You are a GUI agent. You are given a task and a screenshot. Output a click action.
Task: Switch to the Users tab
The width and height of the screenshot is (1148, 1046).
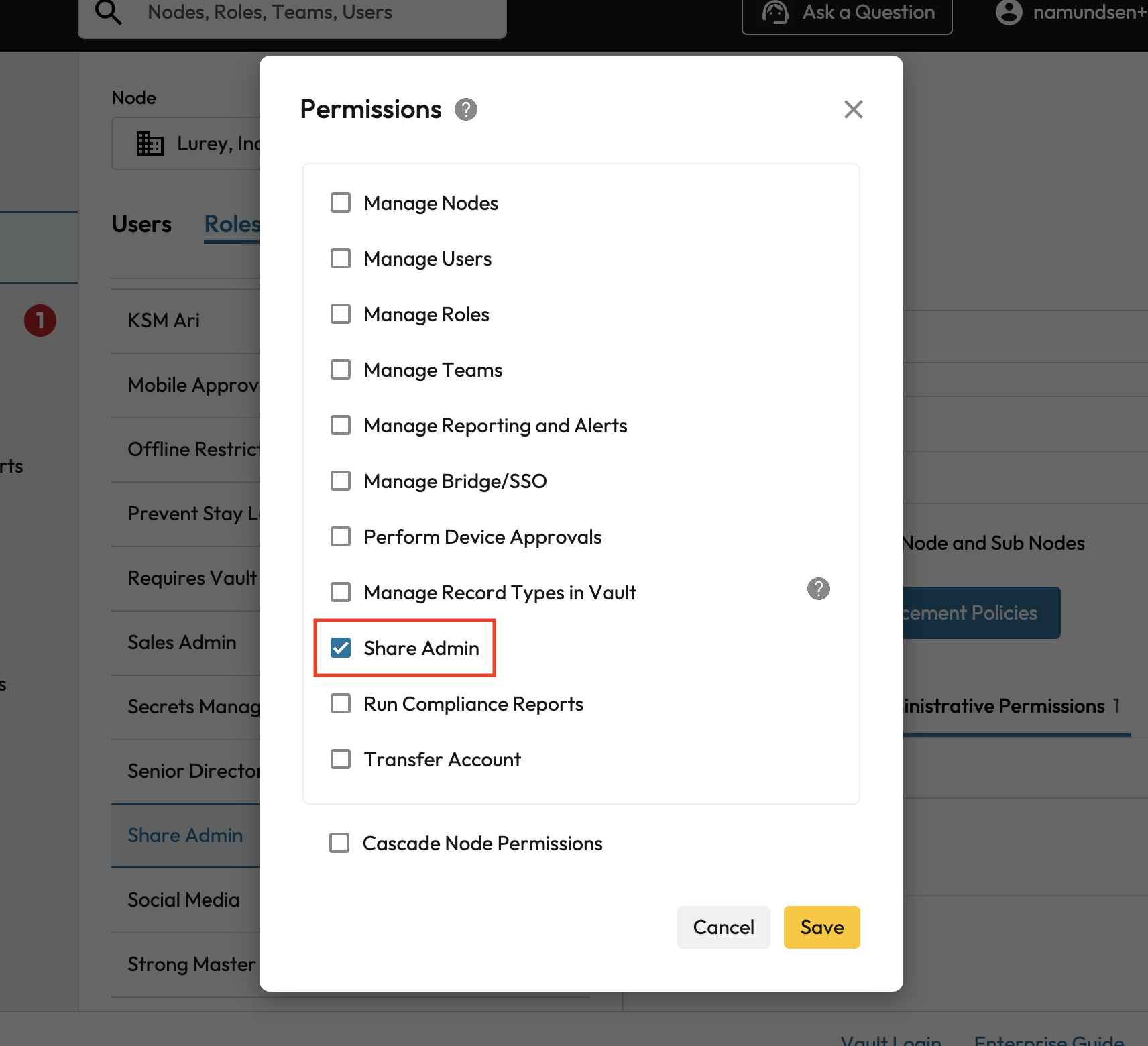tap(141, 224)
